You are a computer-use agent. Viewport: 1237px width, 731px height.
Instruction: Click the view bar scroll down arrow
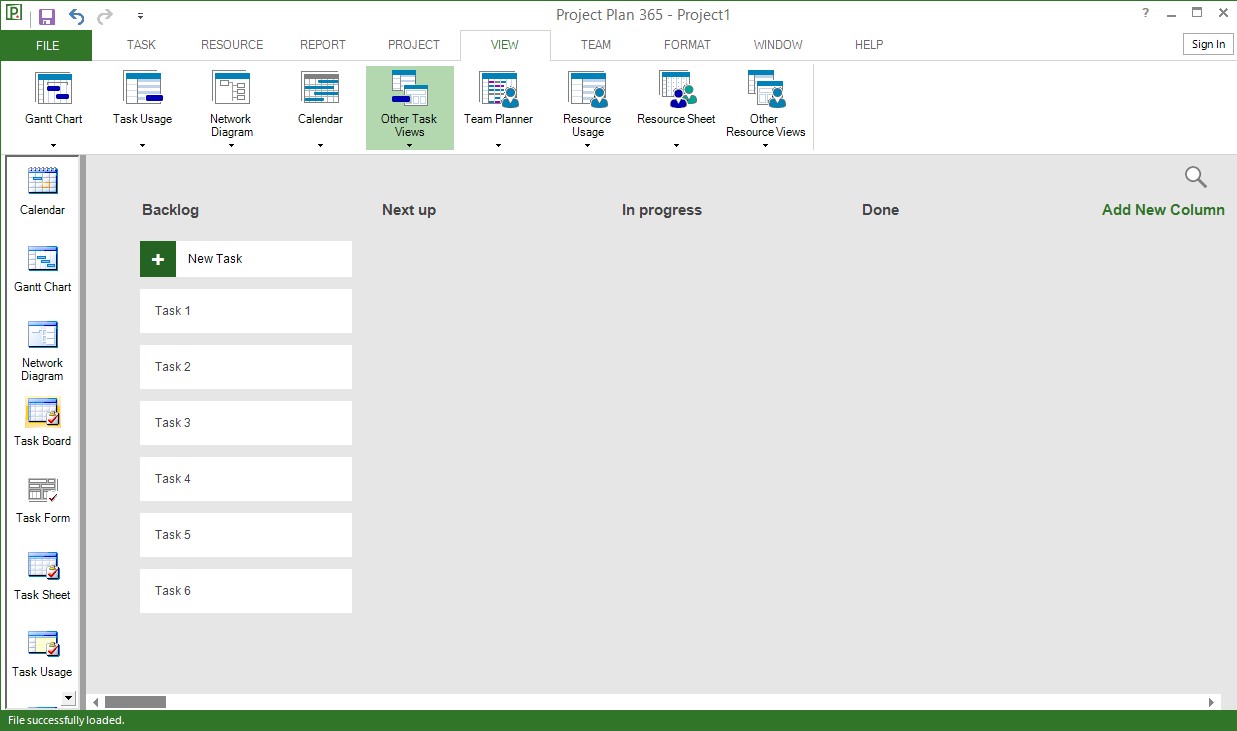[x=68, y=697]
